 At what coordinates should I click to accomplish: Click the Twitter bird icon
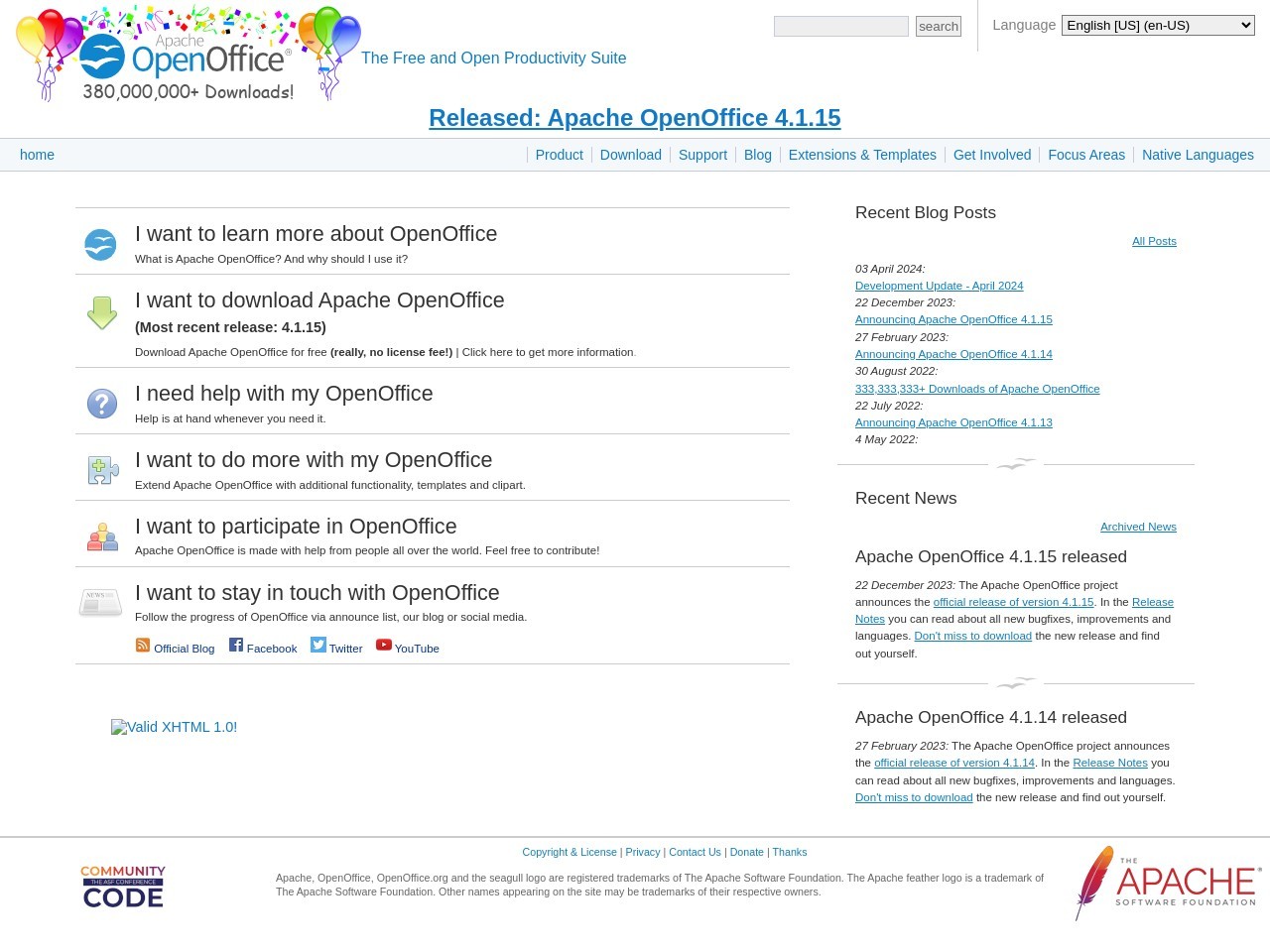click(318, 645)
